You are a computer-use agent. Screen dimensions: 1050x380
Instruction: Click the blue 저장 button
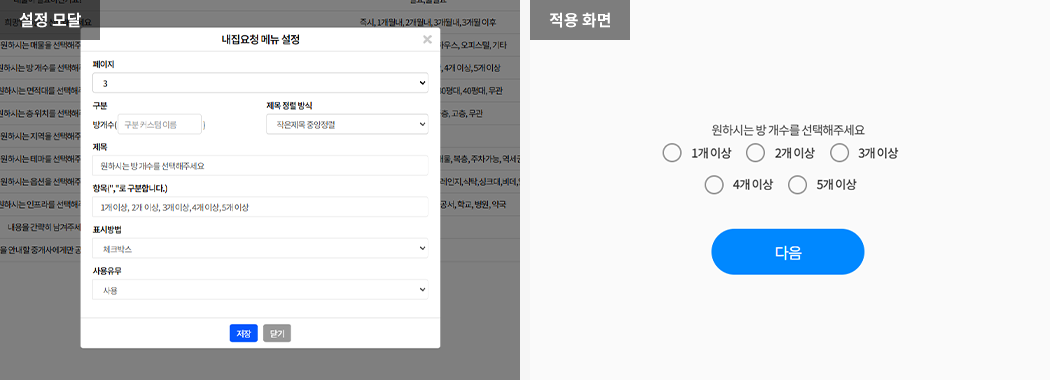[244, 333]
